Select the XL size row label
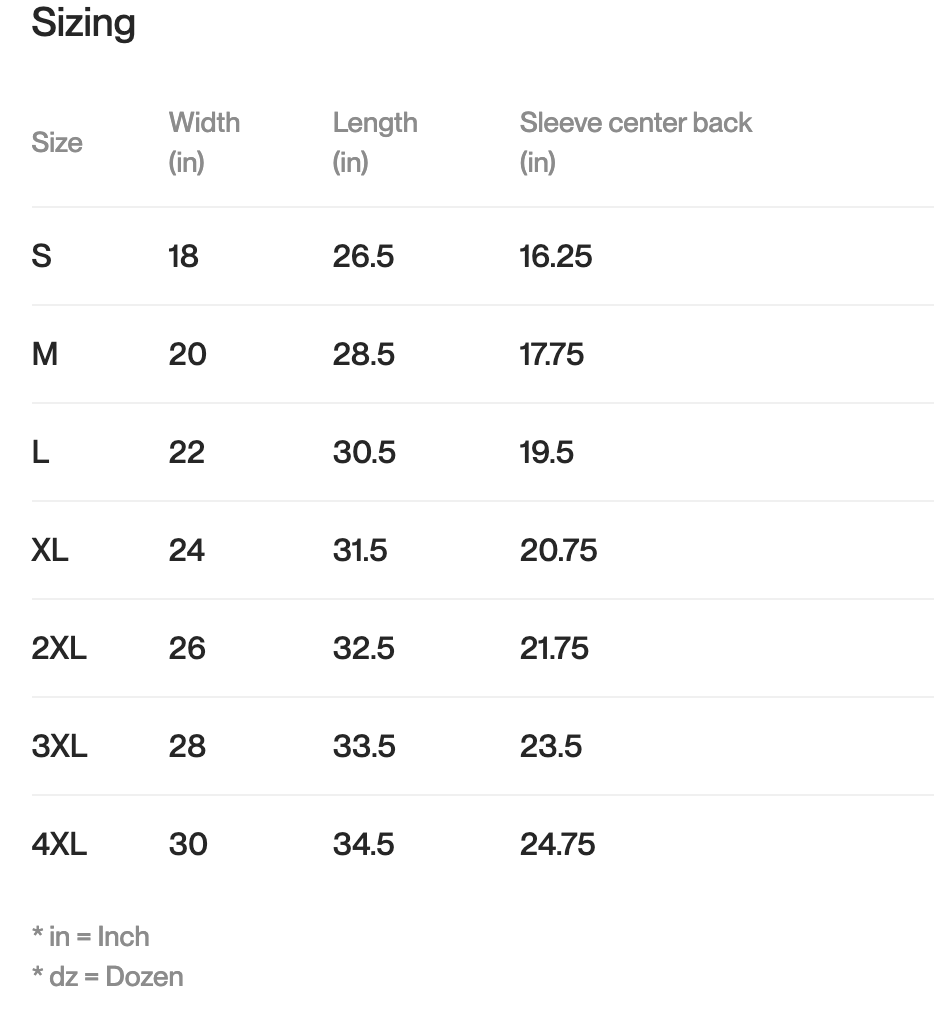Image resolution: width=934 pixels, height=1014 pixels. coord(50,550)
